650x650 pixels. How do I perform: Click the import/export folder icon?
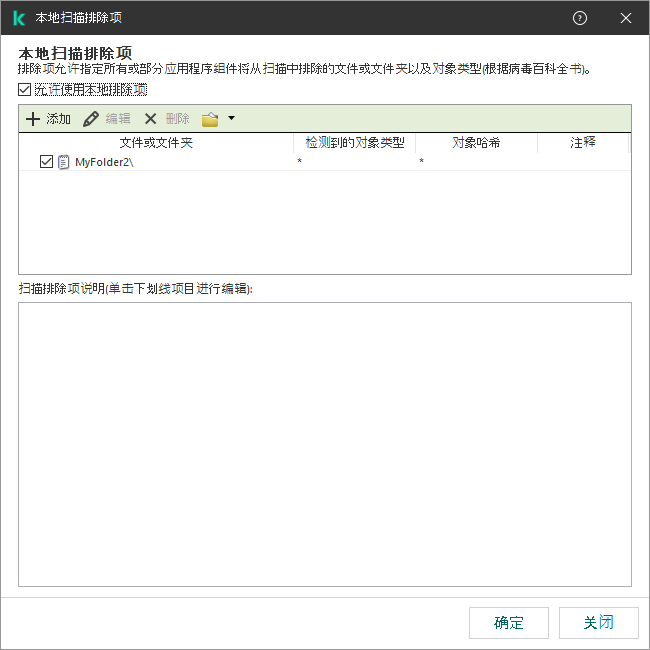click(210, 119)
